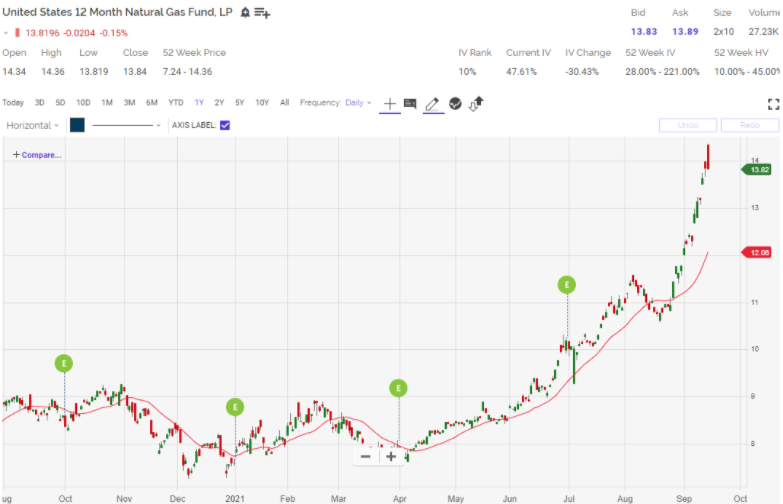Click the Undo button

click(688, 125)
